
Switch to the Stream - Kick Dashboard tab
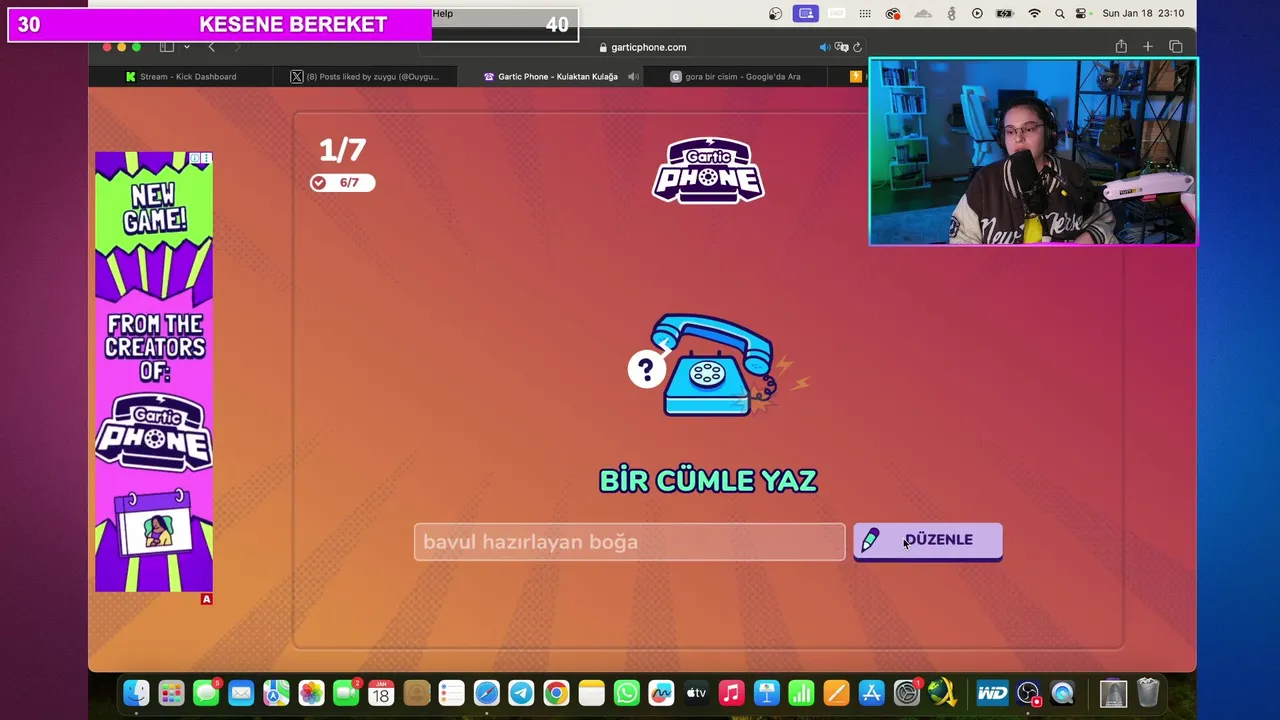(x=180, y=76)
